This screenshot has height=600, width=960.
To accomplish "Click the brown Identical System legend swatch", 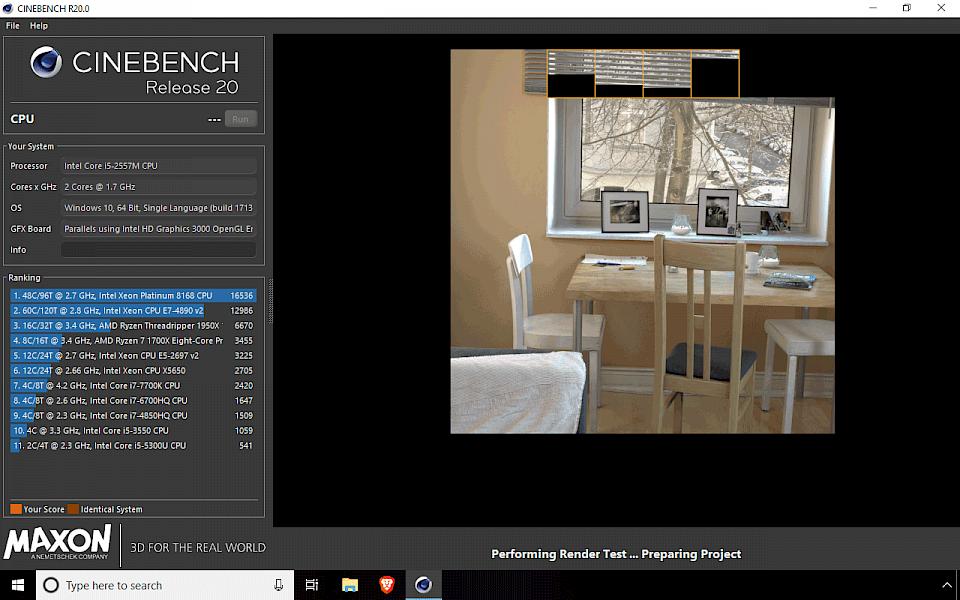I will pyautogui.click(x=73, y=509).
